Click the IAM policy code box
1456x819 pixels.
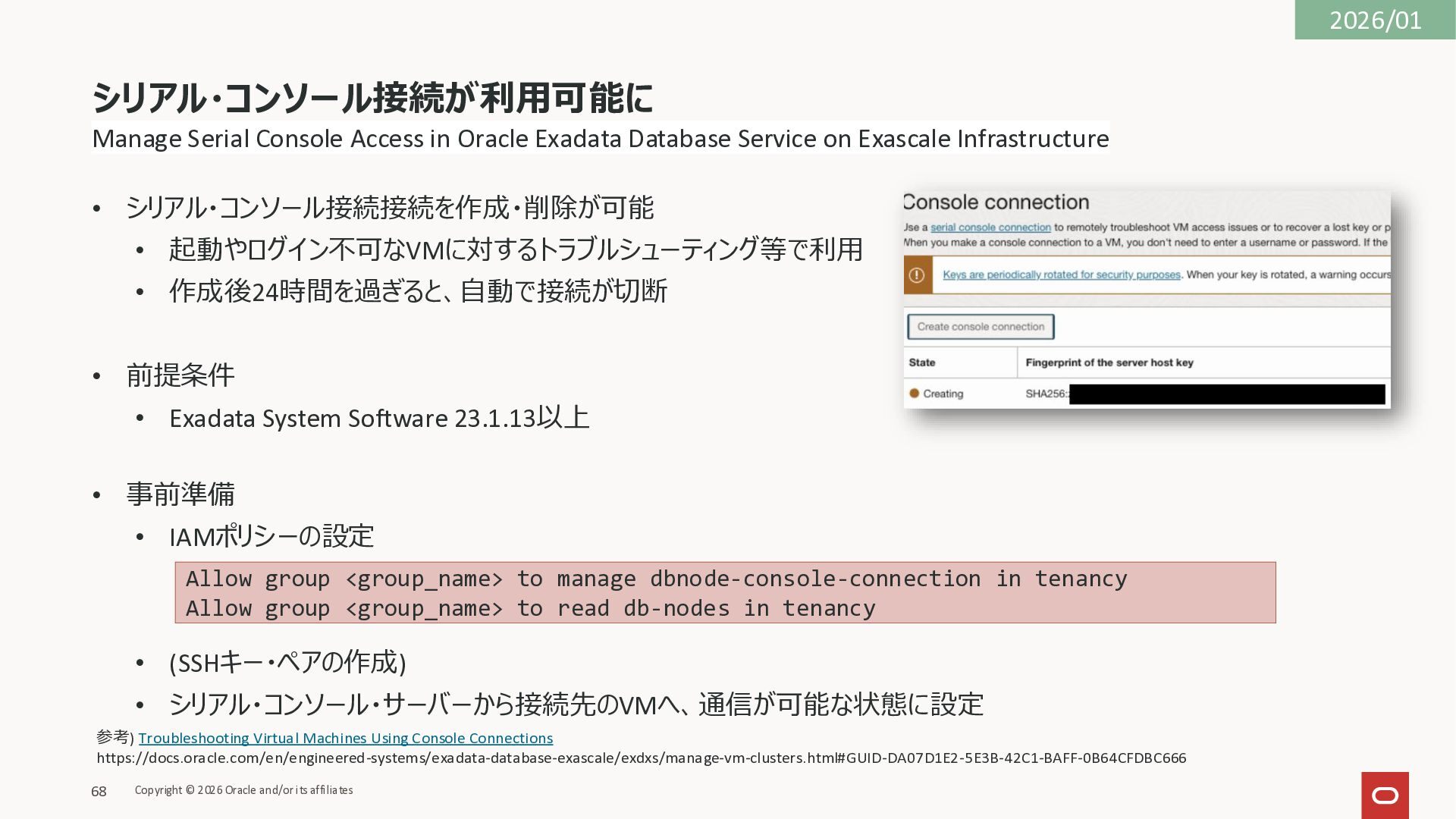[x=725, y=593]
